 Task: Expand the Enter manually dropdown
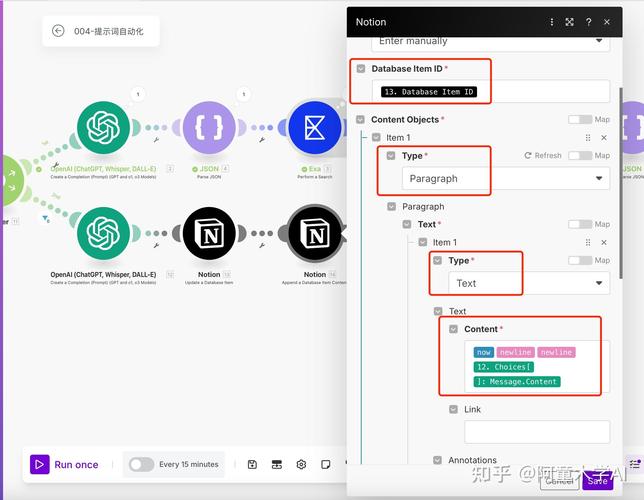490,41
